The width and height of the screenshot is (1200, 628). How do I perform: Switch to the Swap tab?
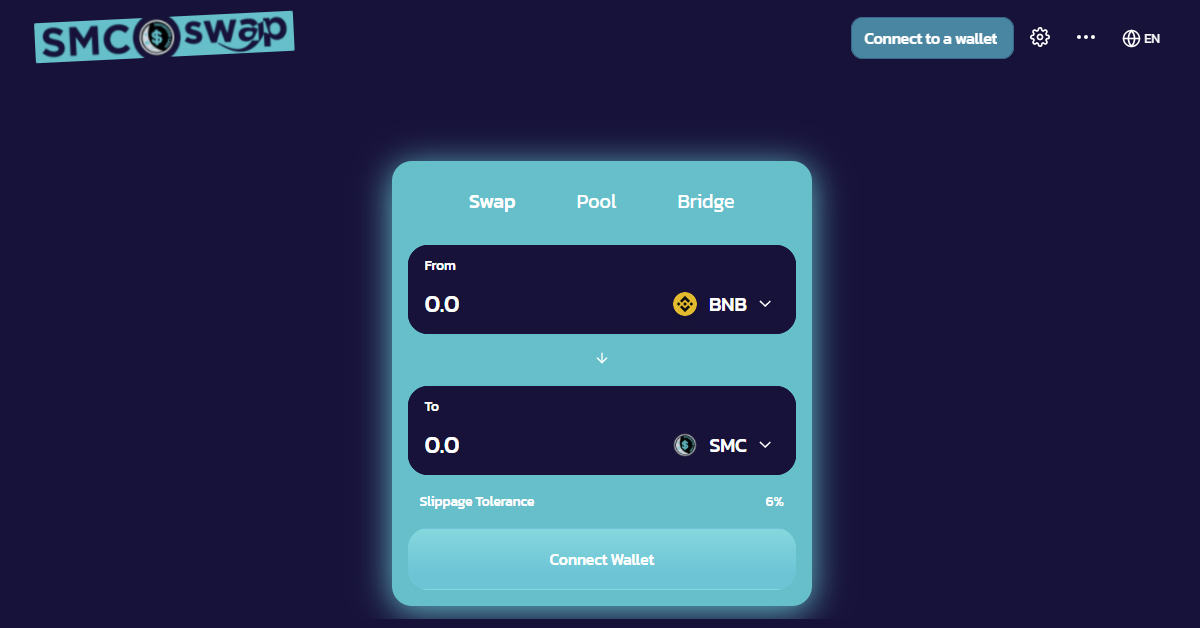click(492, 202)
